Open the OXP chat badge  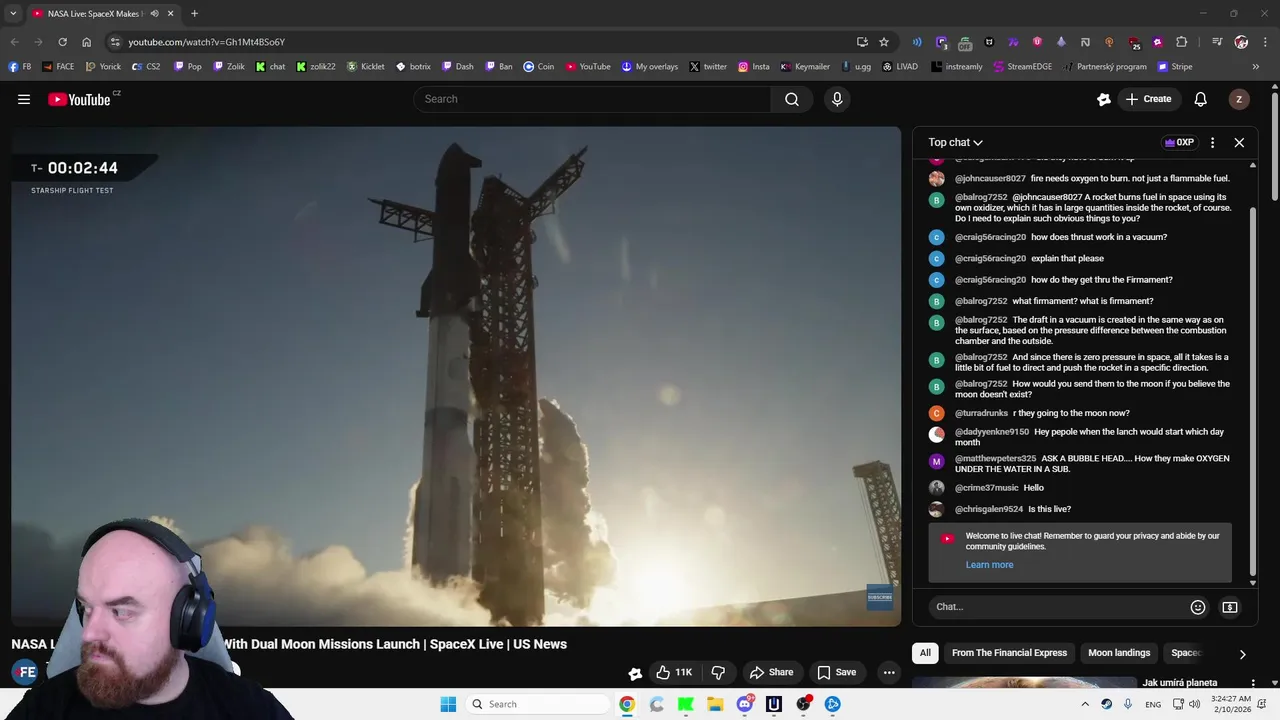1179,143
